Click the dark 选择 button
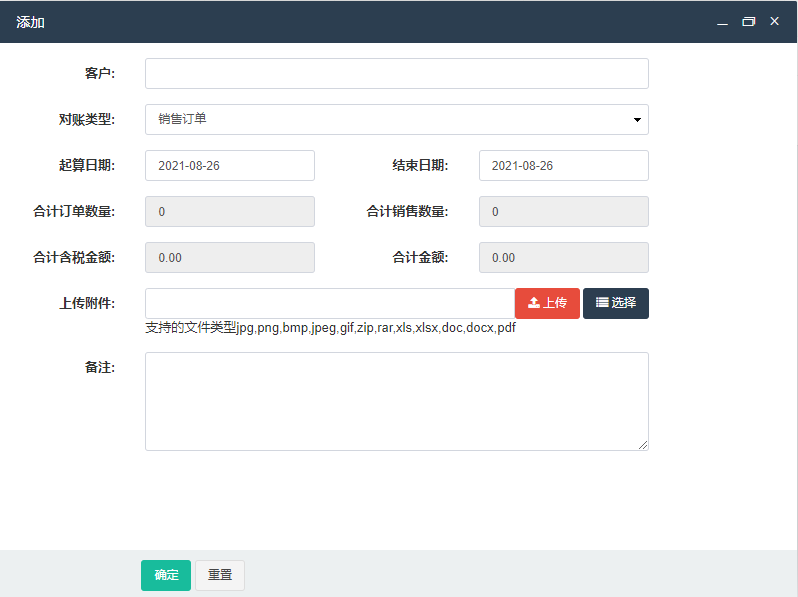 point(616,303)
